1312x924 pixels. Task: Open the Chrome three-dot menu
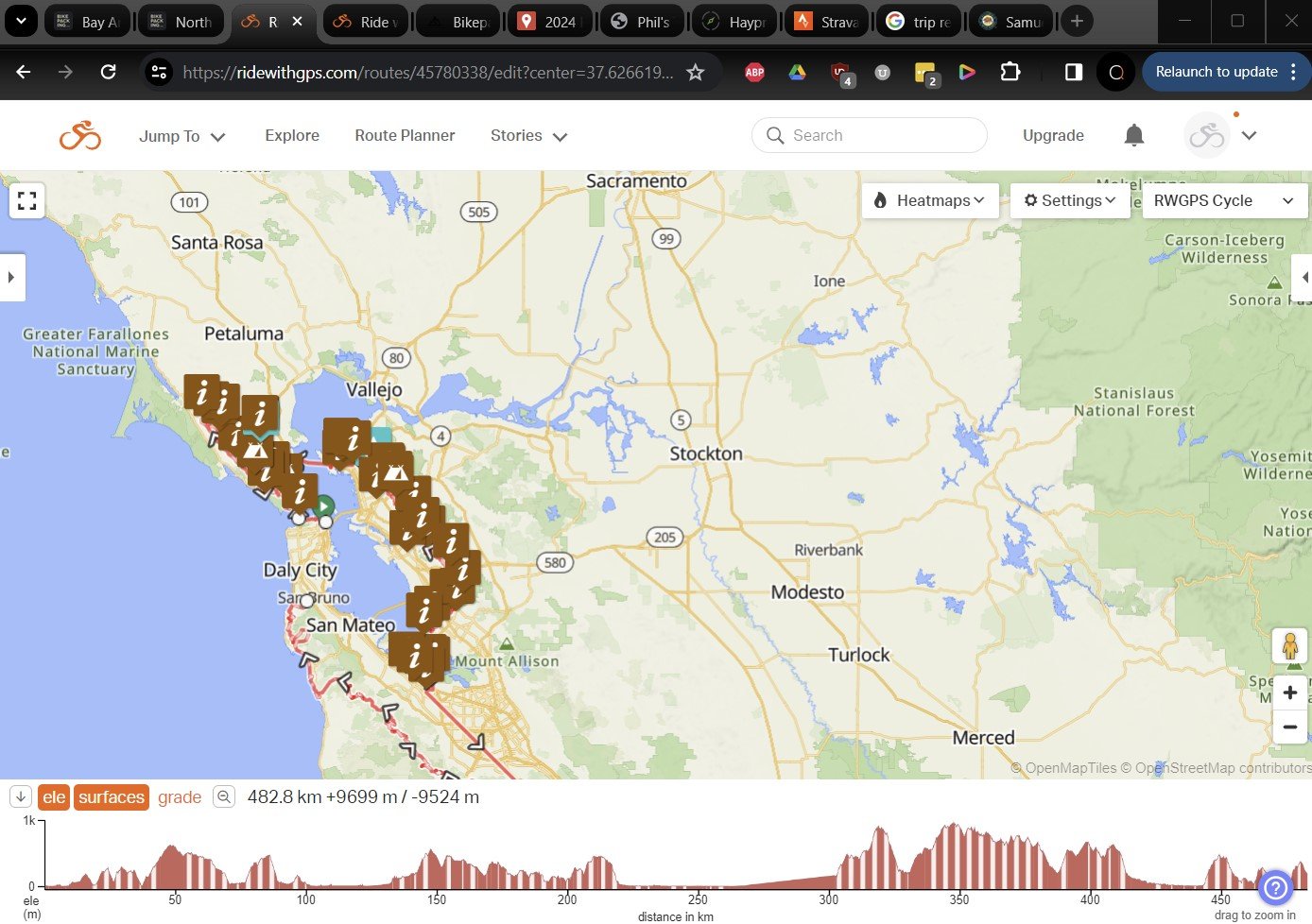1293,72
